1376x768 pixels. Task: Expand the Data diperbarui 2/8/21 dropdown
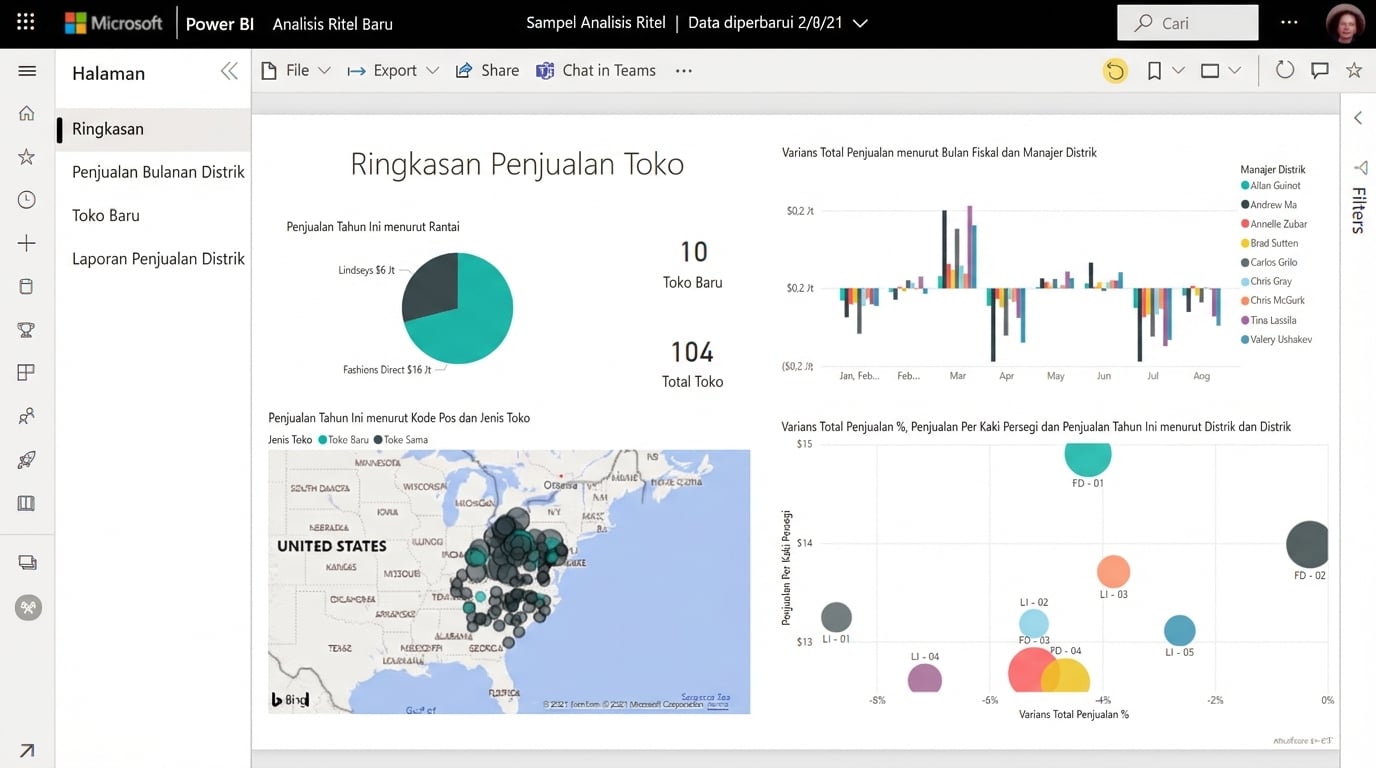tap(858, 22)
